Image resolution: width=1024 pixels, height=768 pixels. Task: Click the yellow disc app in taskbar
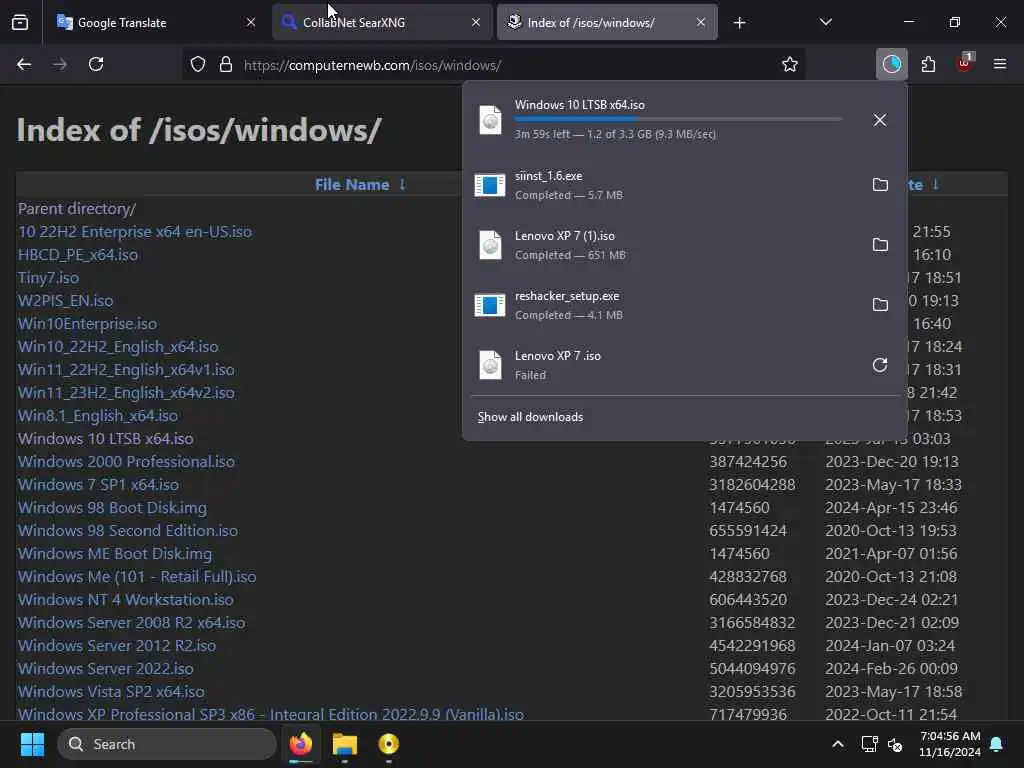(389, 744)
